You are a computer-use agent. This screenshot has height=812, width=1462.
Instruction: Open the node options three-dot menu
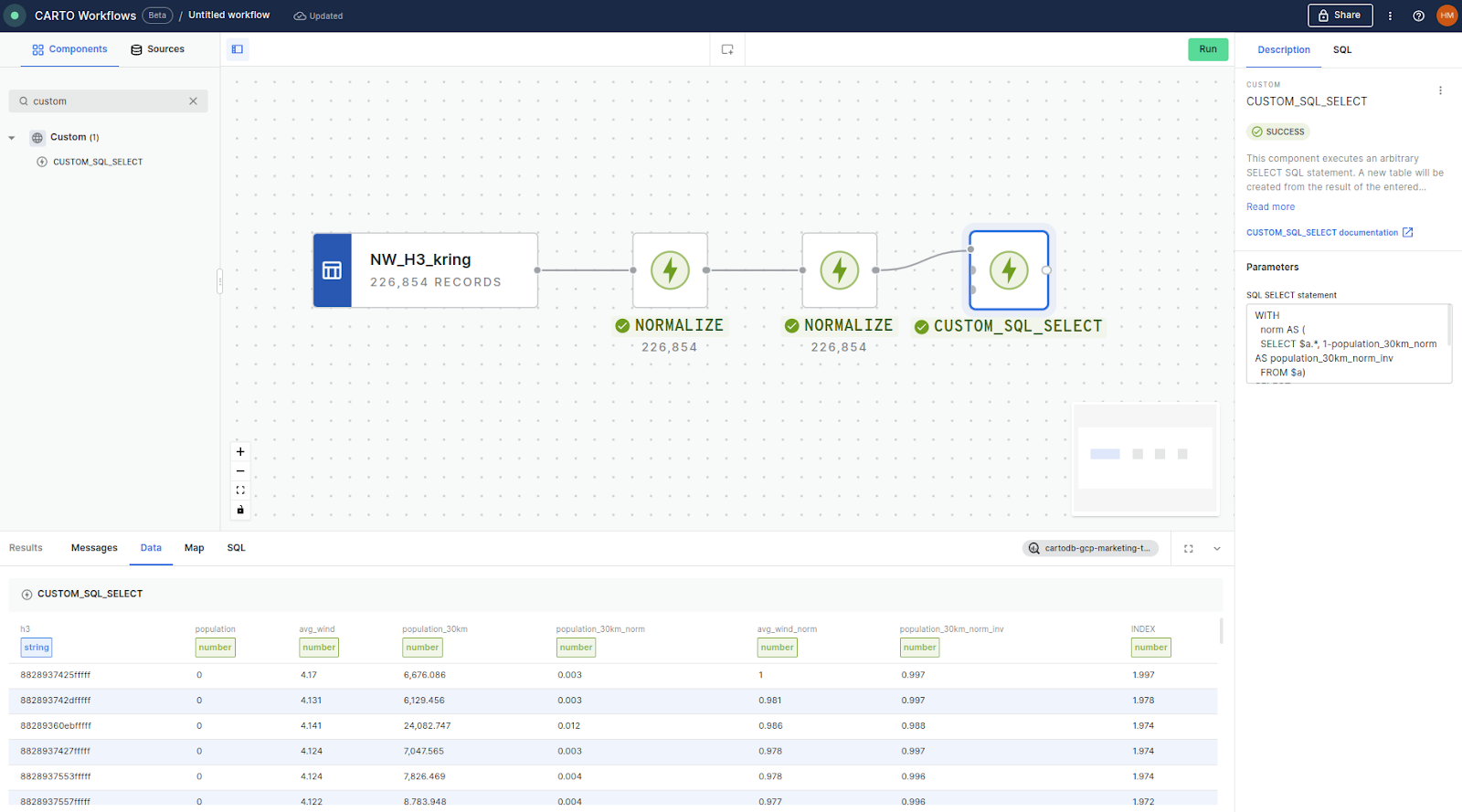pos(1440,90)
